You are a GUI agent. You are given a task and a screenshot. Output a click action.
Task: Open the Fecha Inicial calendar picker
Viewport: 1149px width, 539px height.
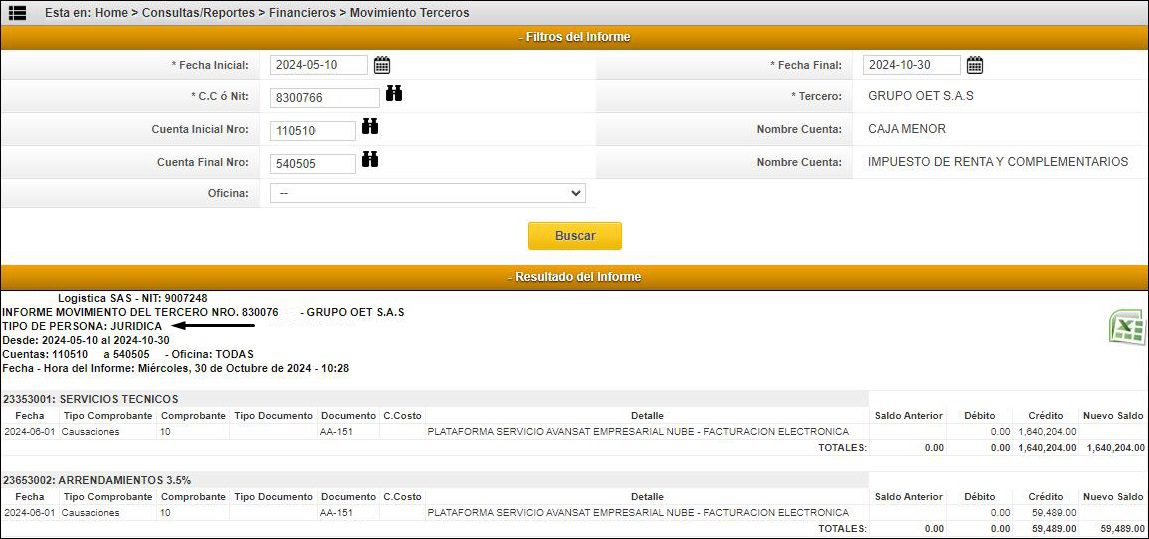pos(382,65)
